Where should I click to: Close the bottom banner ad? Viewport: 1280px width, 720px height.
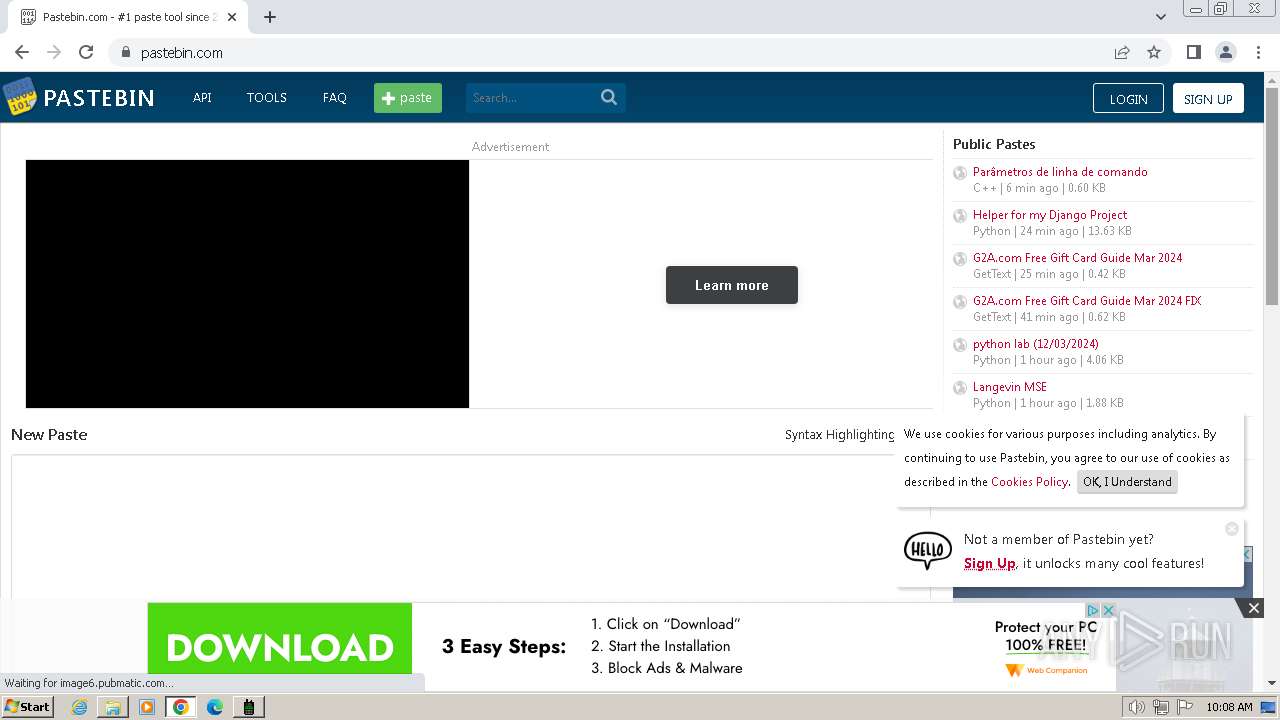pos(1253,608)
